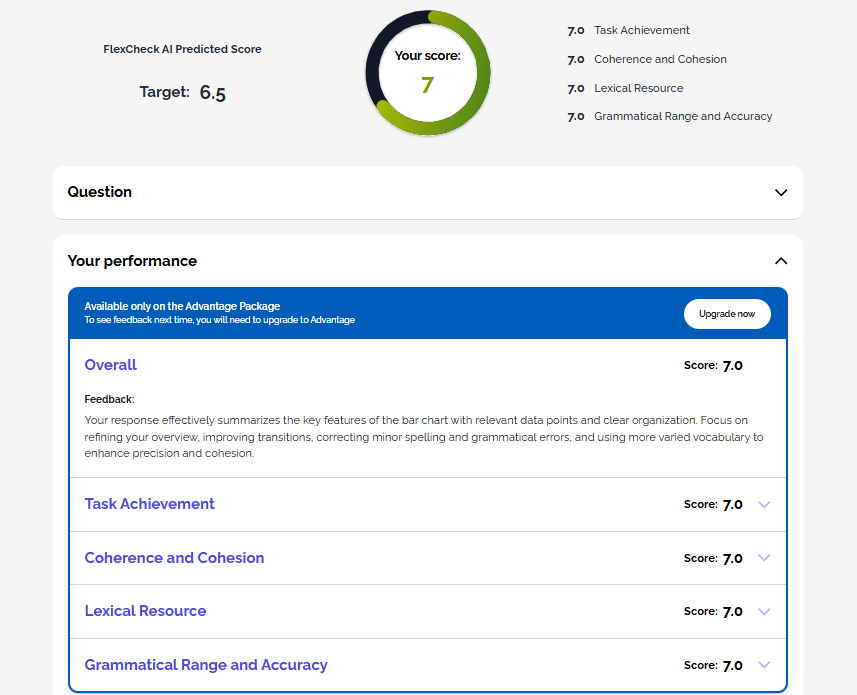Image resolution: width=857 pixels, height=695 pixels.
Task: Expand Lexical Resource score chevron
Action: pos(764,611)
